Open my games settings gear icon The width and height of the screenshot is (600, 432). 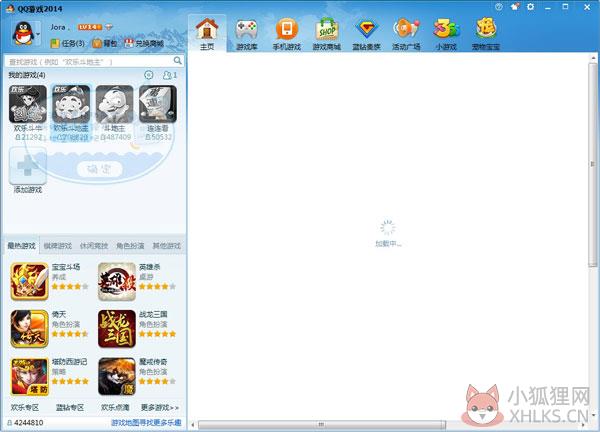point(149,75)
